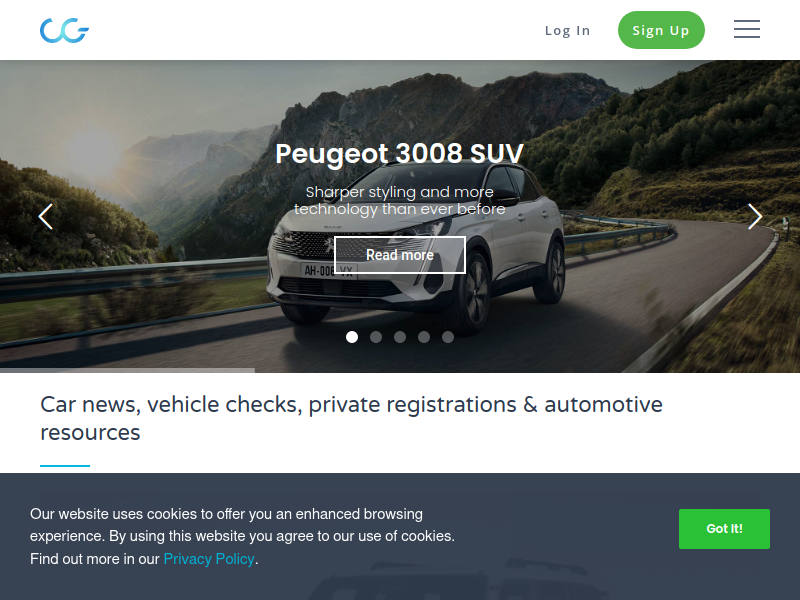The image size is (800, 600).
Task: Select the third carousel dot indicator
Action: point(400,337)
